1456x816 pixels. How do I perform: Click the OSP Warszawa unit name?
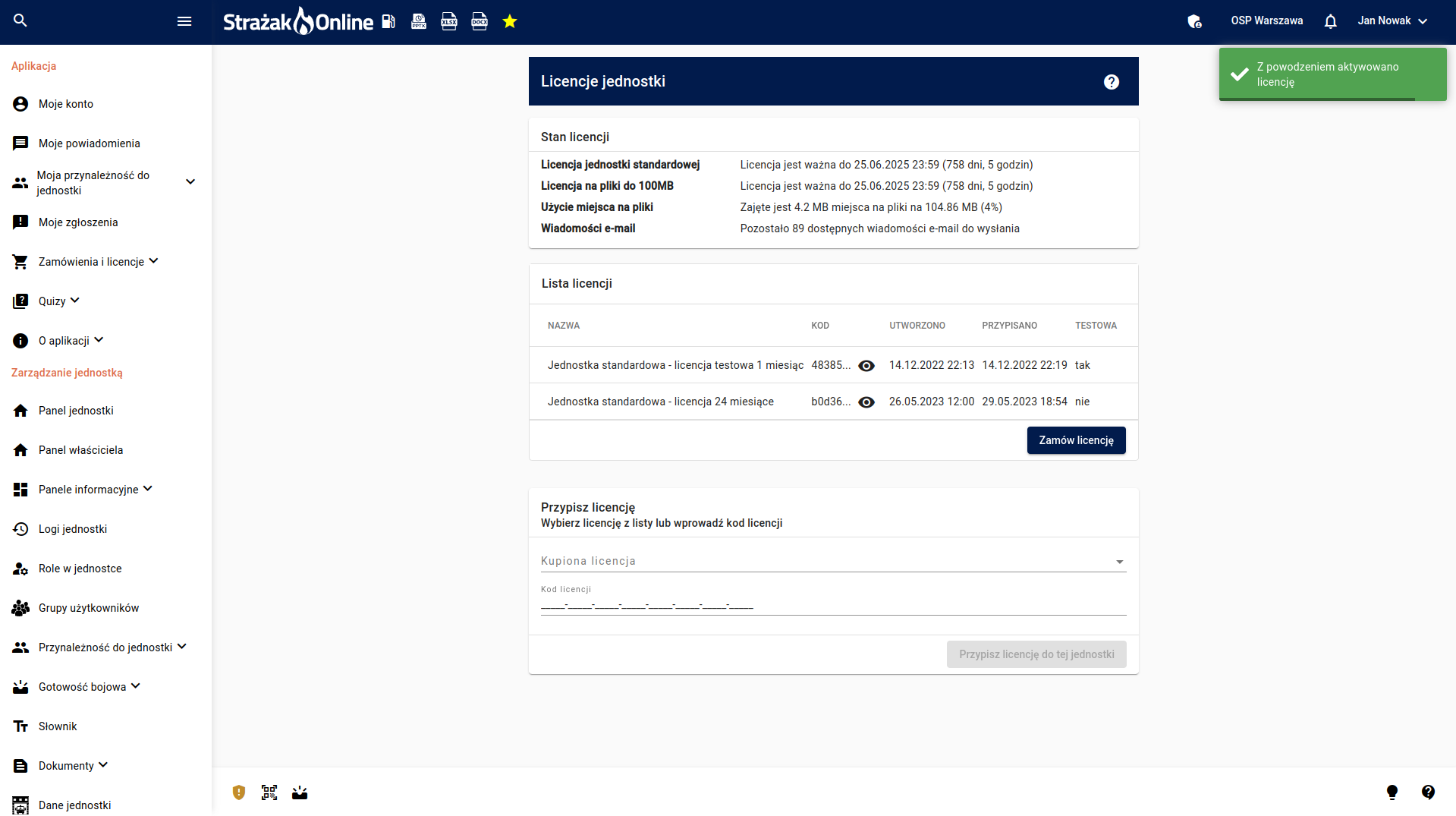pos(1266,21)
